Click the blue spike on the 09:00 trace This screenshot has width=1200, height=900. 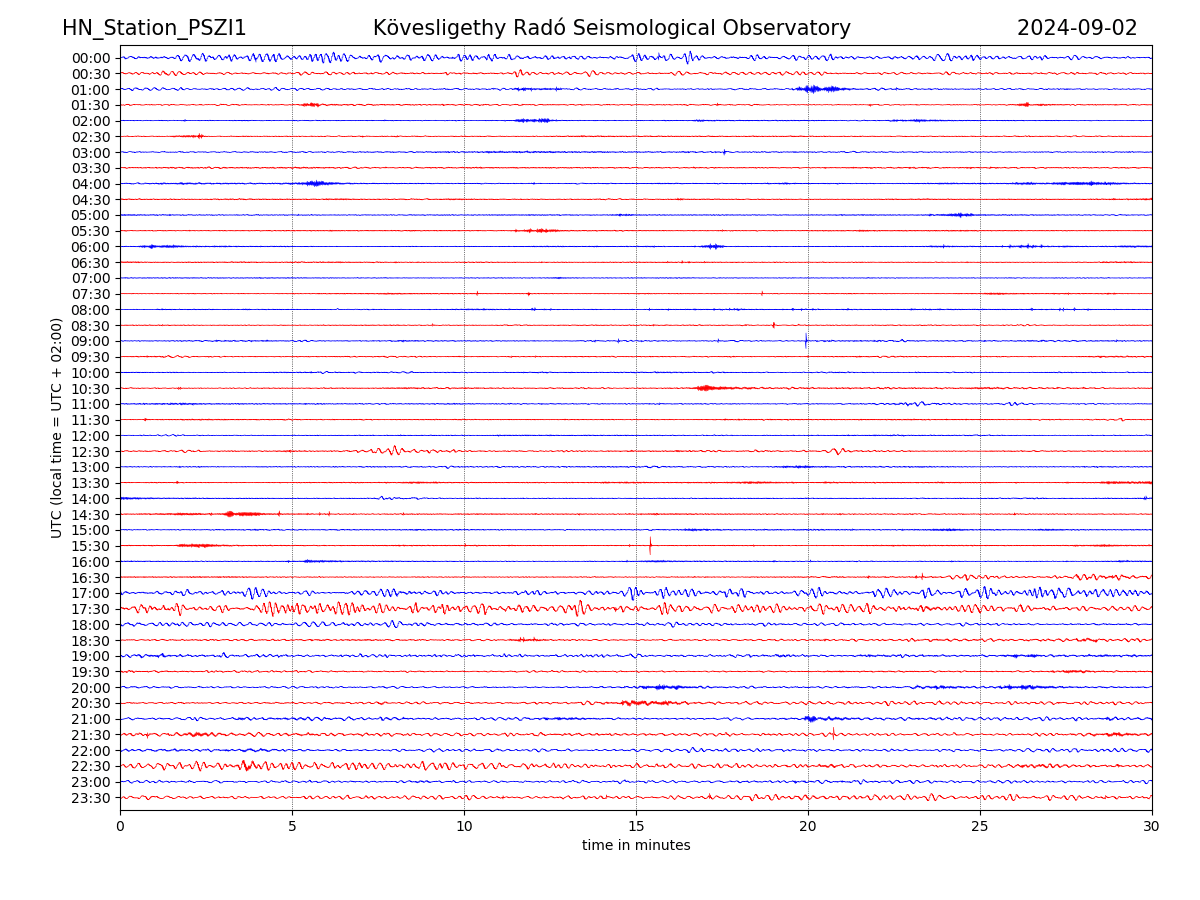[806, 341]
